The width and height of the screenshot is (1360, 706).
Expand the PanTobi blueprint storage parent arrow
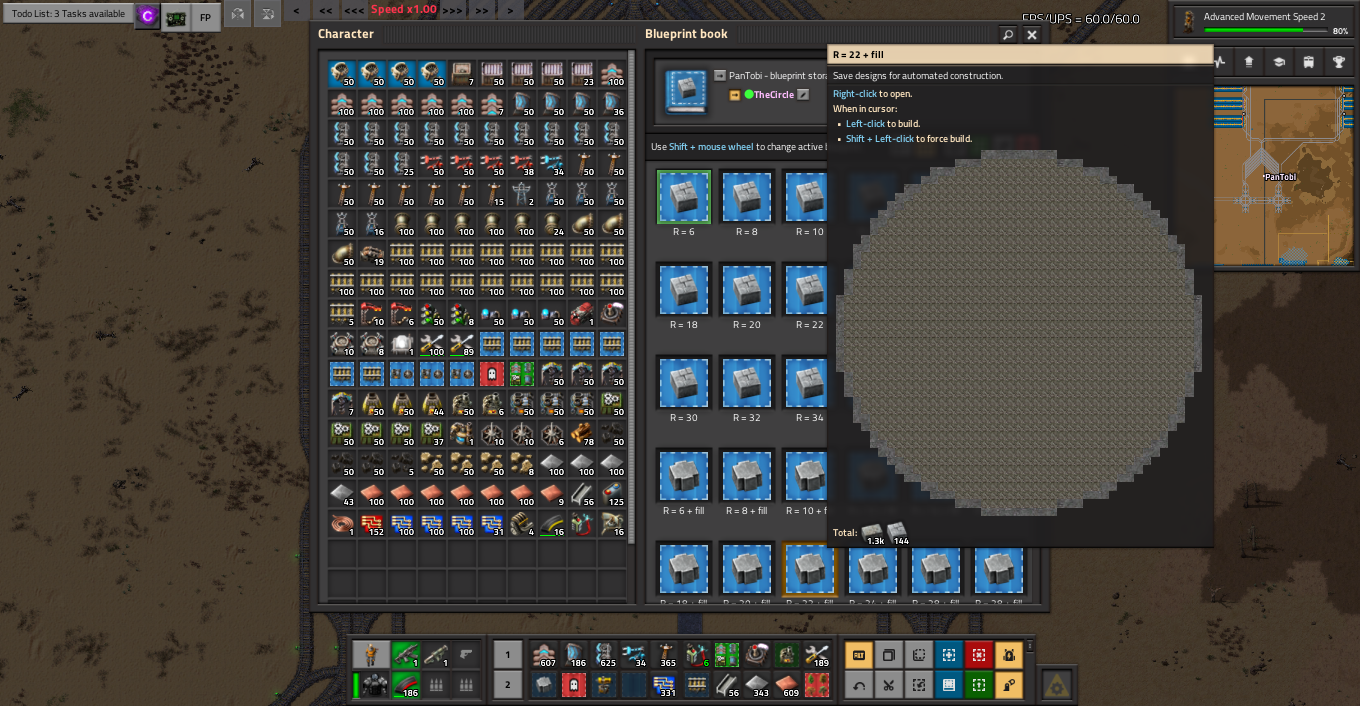720,75
